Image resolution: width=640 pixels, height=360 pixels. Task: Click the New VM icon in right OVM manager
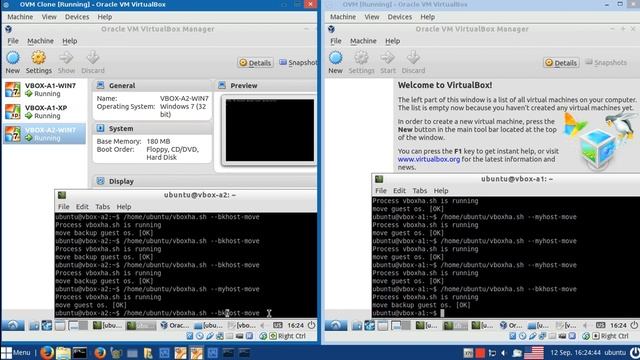[336, 58]
